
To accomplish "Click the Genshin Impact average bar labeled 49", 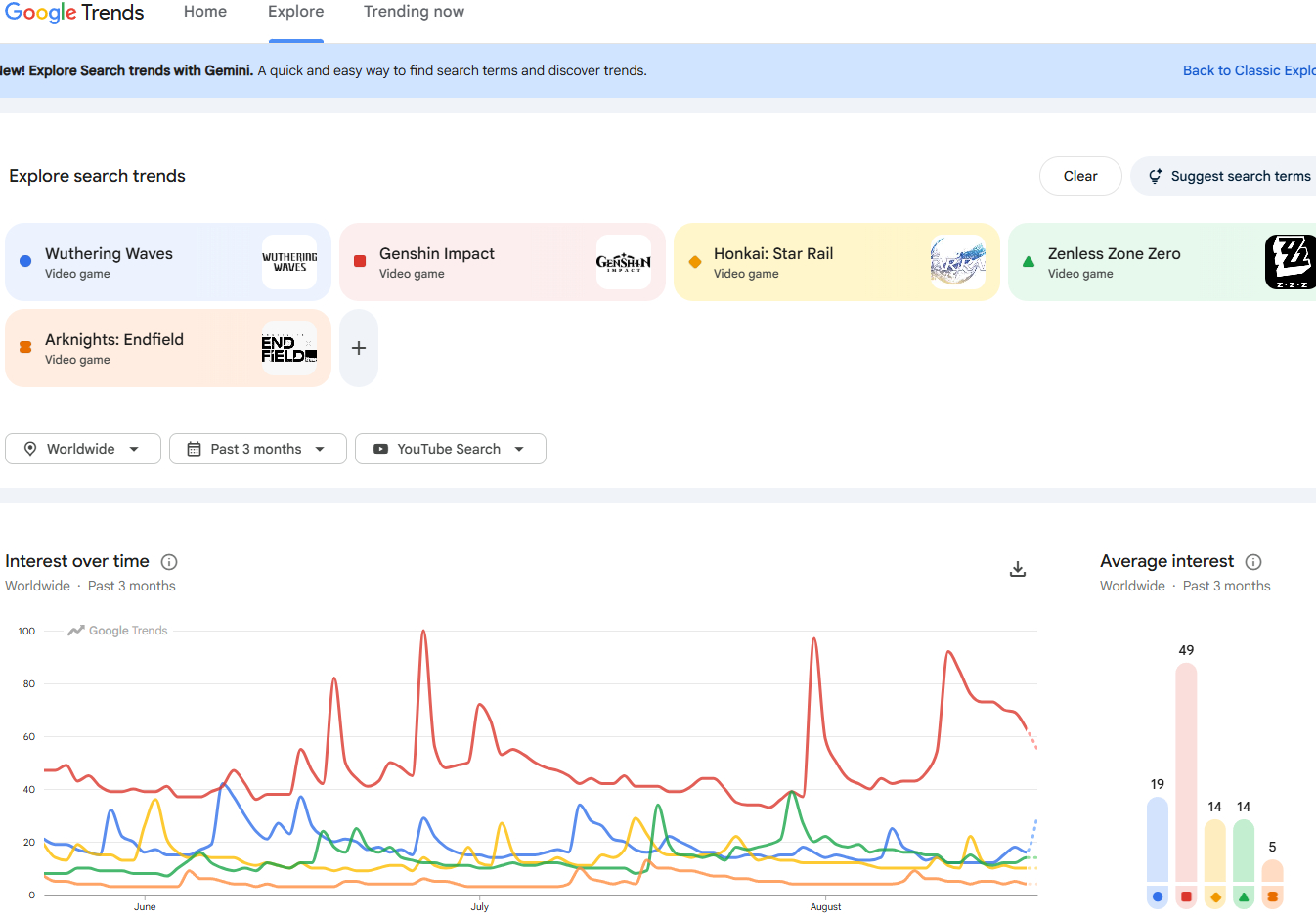I will pyautogui.click(x=1186, y=772).
